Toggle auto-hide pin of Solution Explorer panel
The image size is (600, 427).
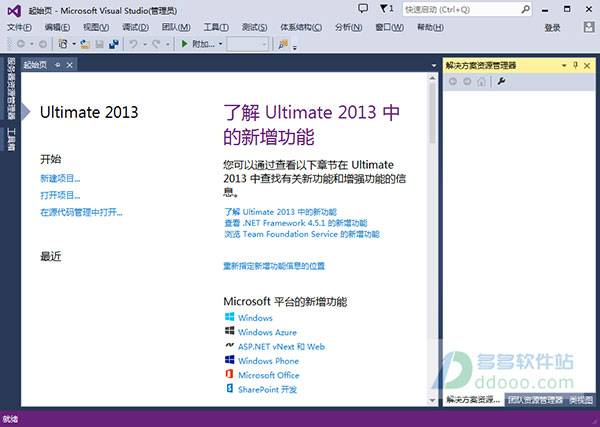pyautogui.click(x=576, y=65)
